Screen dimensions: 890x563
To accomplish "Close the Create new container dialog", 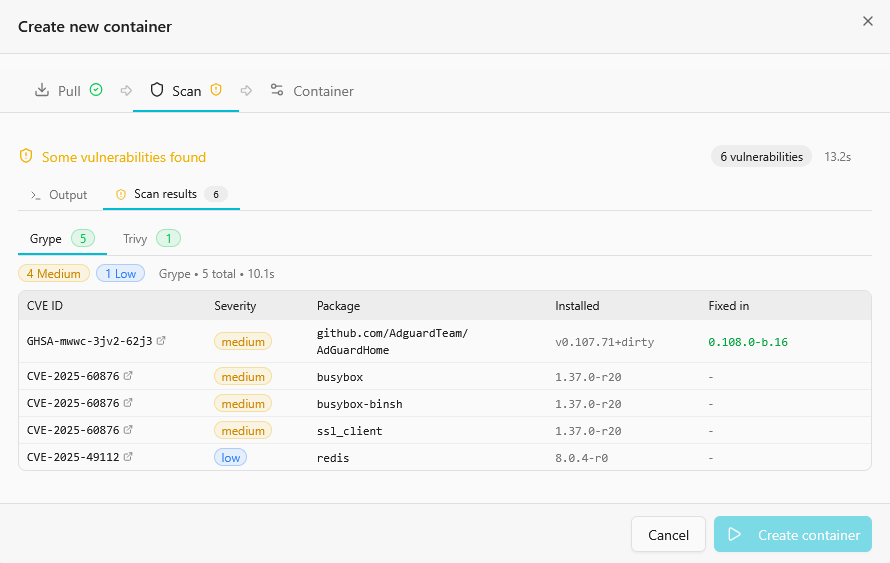I will pyautogui.click(x=867, y=21).
